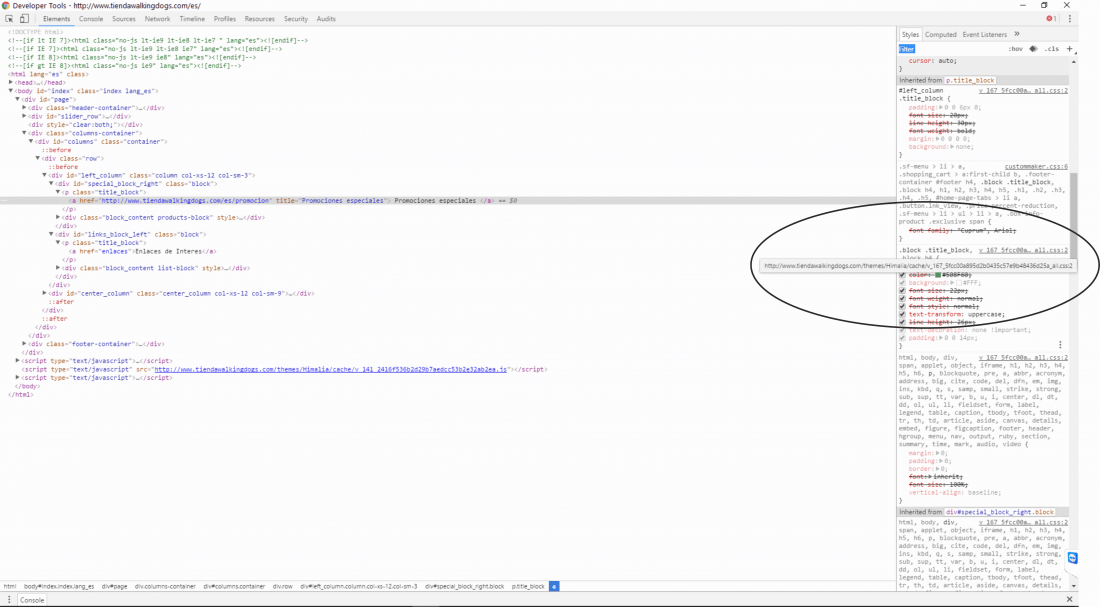Collapse the div#page node
Screen dimensions: 1100x607
coord(18,99)
